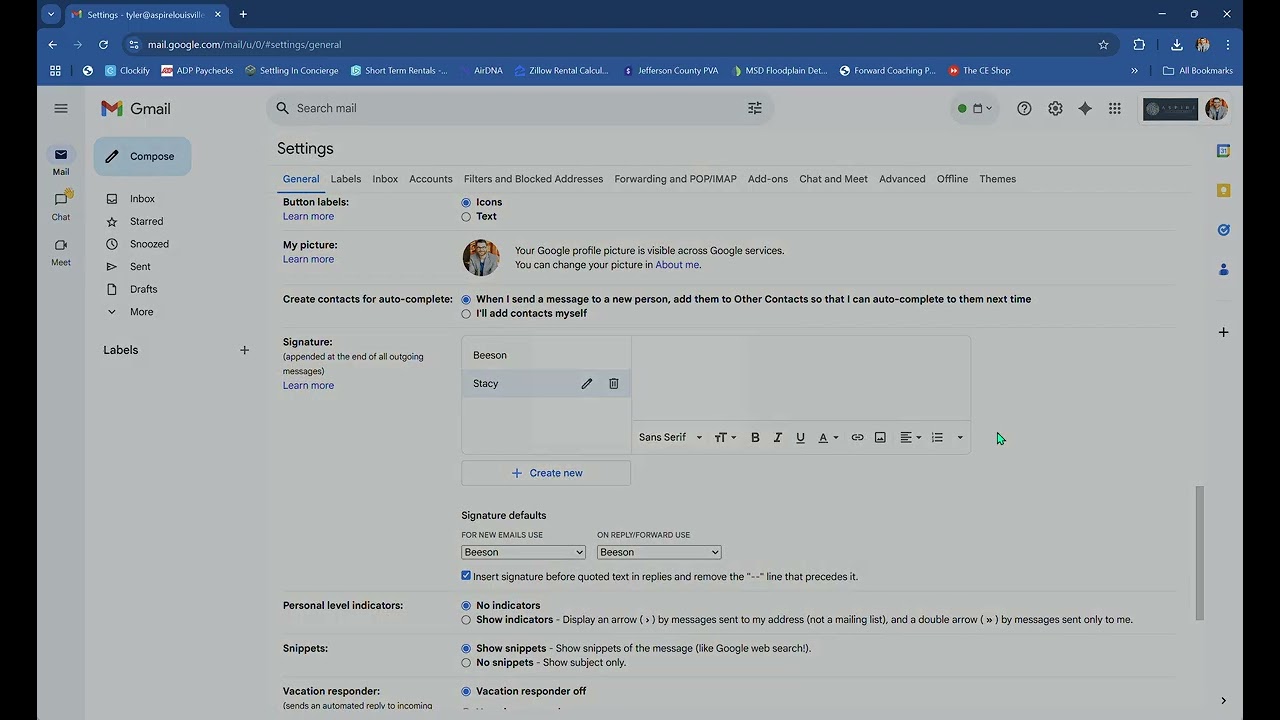Open Chat from the left rail
This screenshot has width=1280, height=720.
pos(61,205)
